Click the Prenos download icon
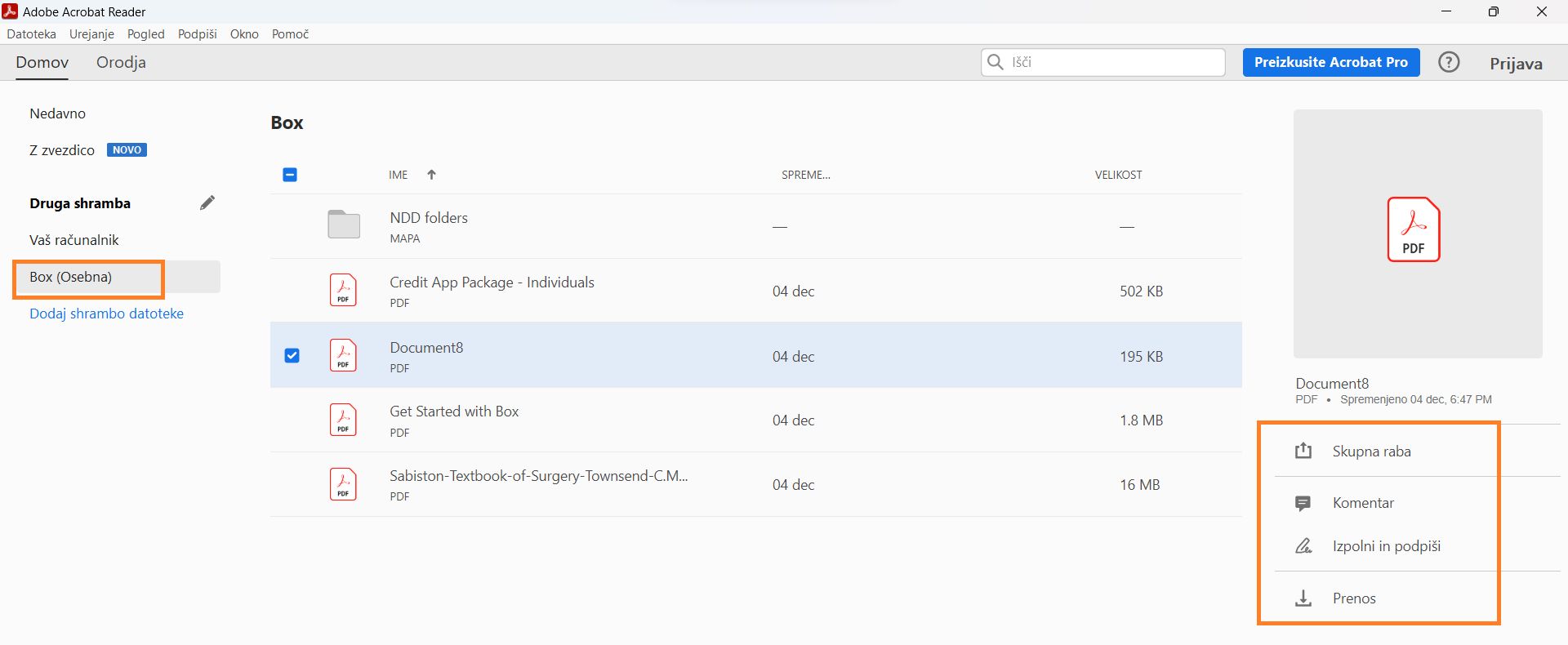1568x645 pixels. (1303, 598)
